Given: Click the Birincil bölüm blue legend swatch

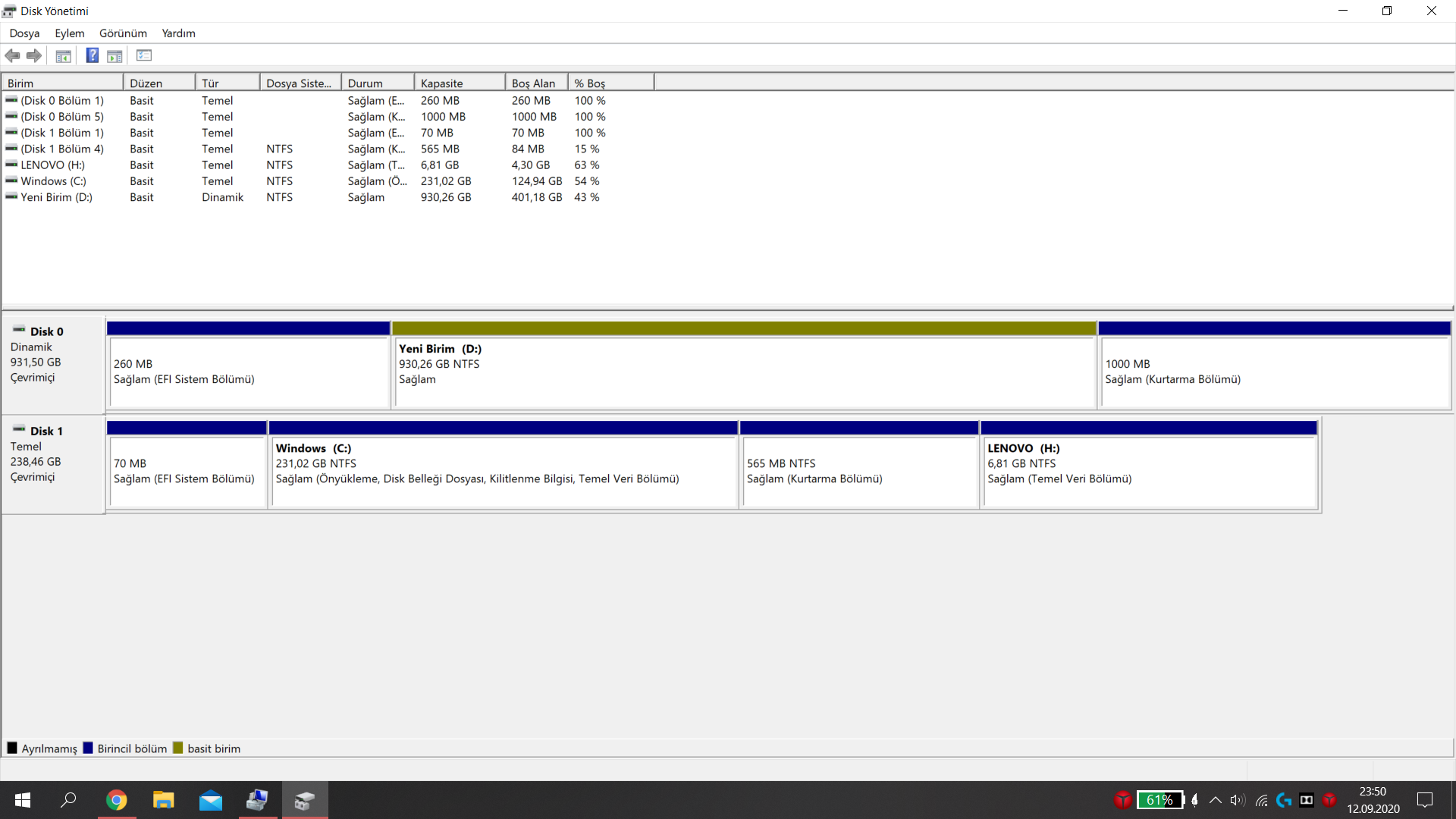Looking at the screenshot, I should coord(88,748).
